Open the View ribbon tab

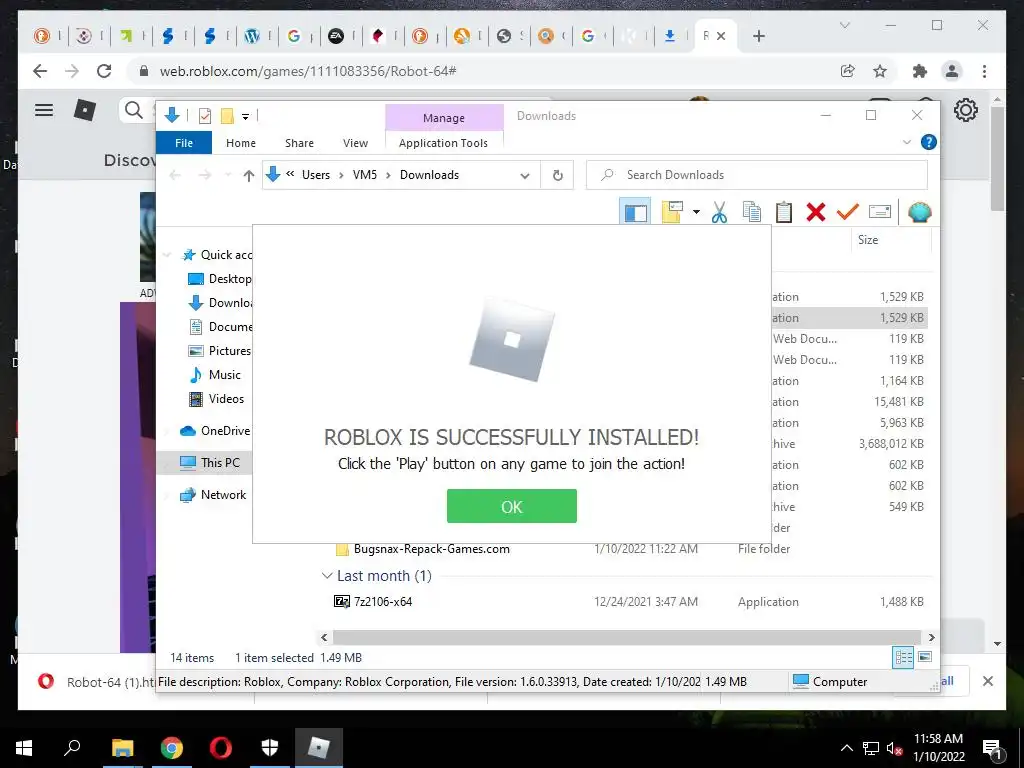(x=355, y=143)
